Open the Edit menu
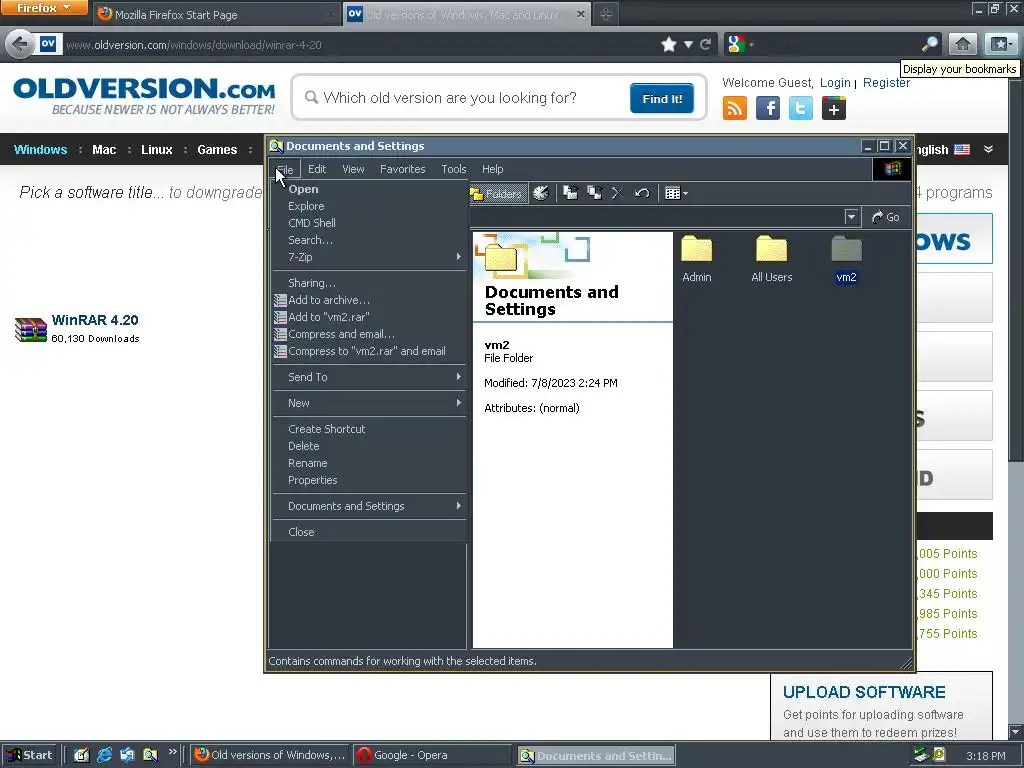Screen dimensions: 1024x768 tap(317, 169)
